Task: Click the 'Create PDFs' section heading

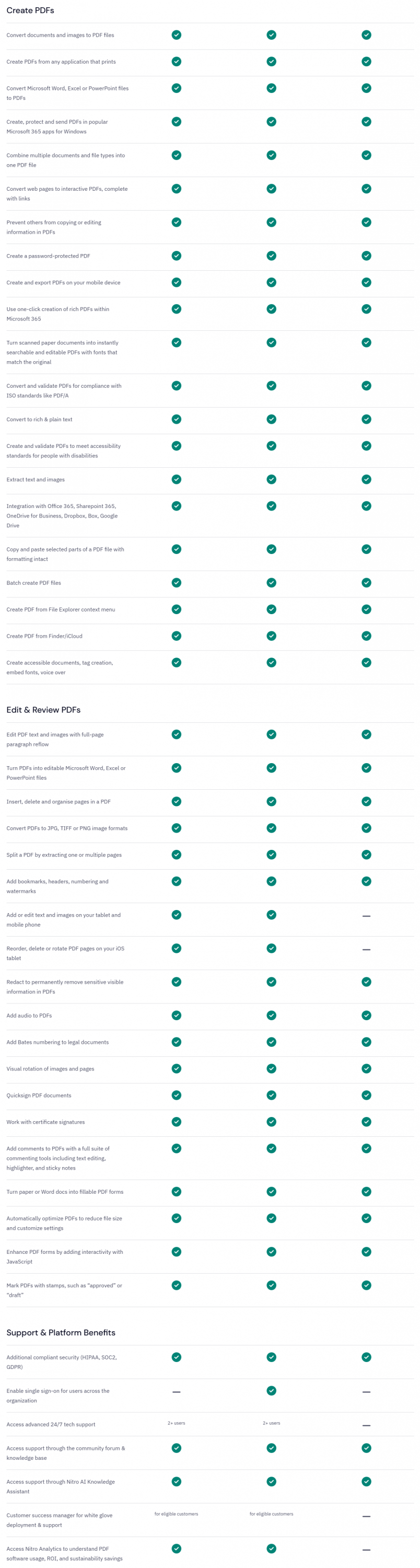Action: pyautogui.click(x=30, y=10)
